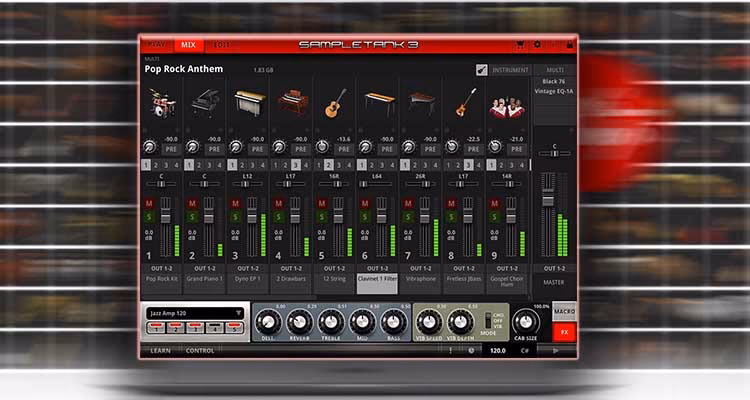The height and width of the screenshot is (400, 750).
Task: Click the clock icon near tempo
Action: tap(471, 350)
